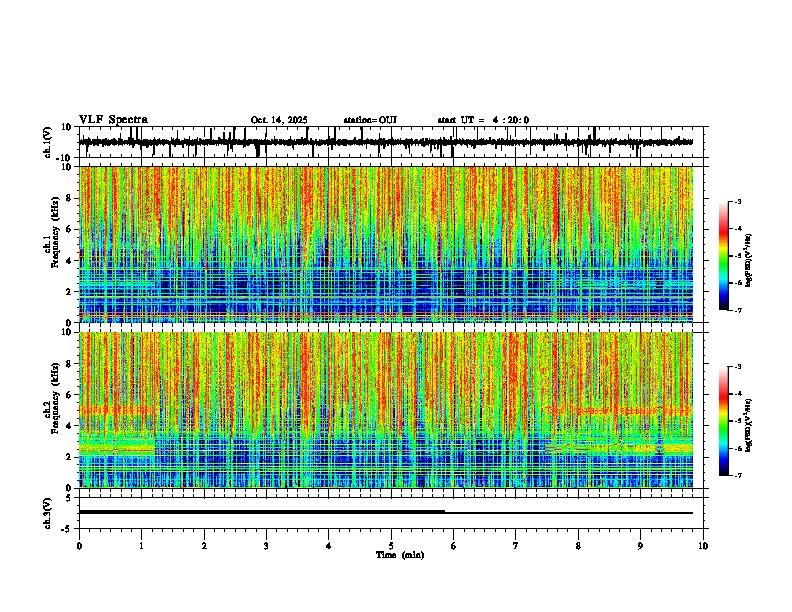Click the '-3' label on ch.2 colorbar
Image resolution: width=792 pixels, height=612 pixels.
click(737, 367)
